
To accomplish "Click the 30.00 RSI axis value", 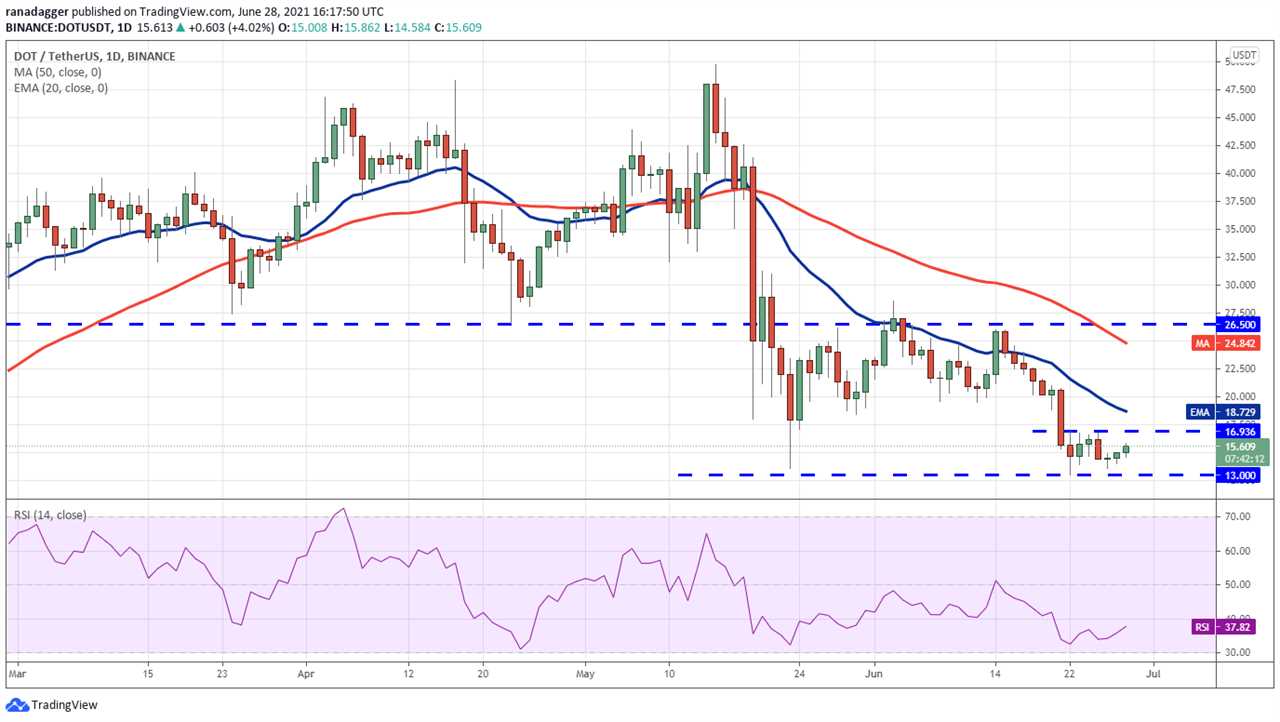I will pyautogui.click(x=1239, y=653).
